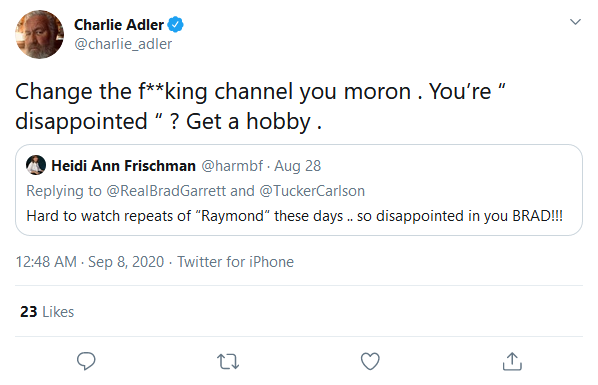This screenshot has width=598, height=385.
Task: Open Charlie Adler's profile picture
Action: 39,34
